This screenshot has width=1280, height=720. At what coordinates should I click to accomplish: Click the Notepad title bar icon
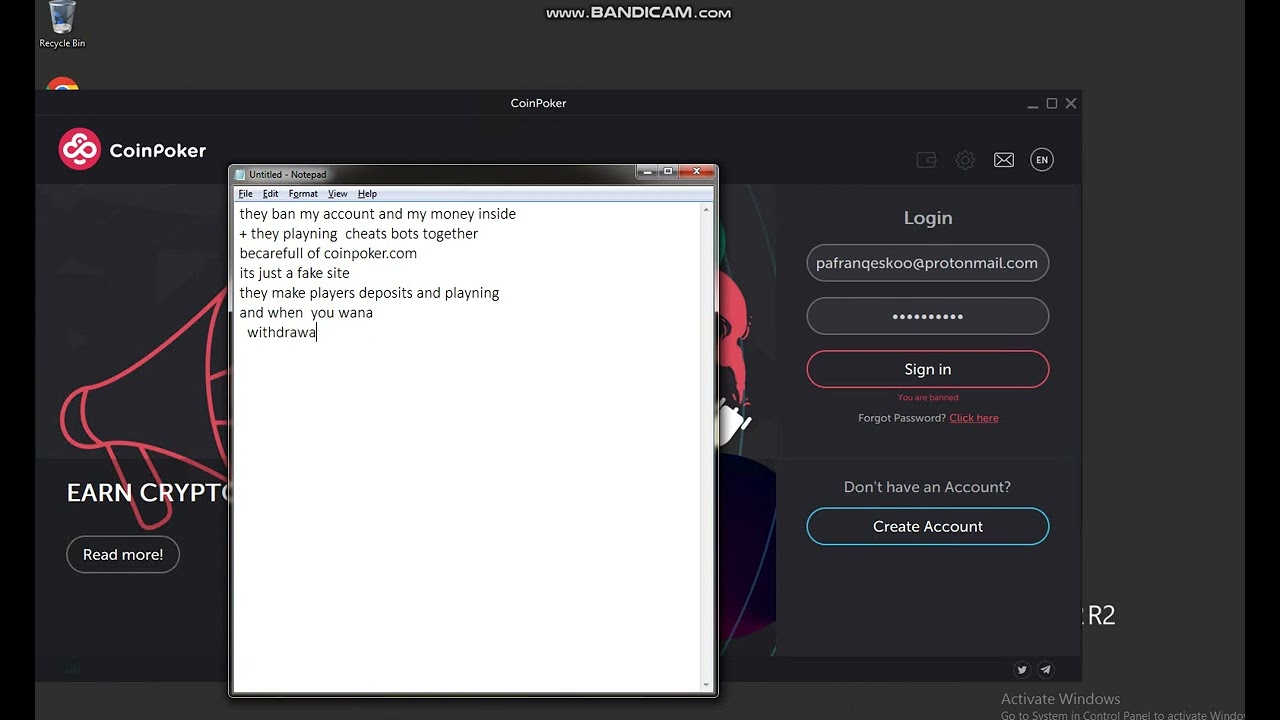tap(240, 174)
